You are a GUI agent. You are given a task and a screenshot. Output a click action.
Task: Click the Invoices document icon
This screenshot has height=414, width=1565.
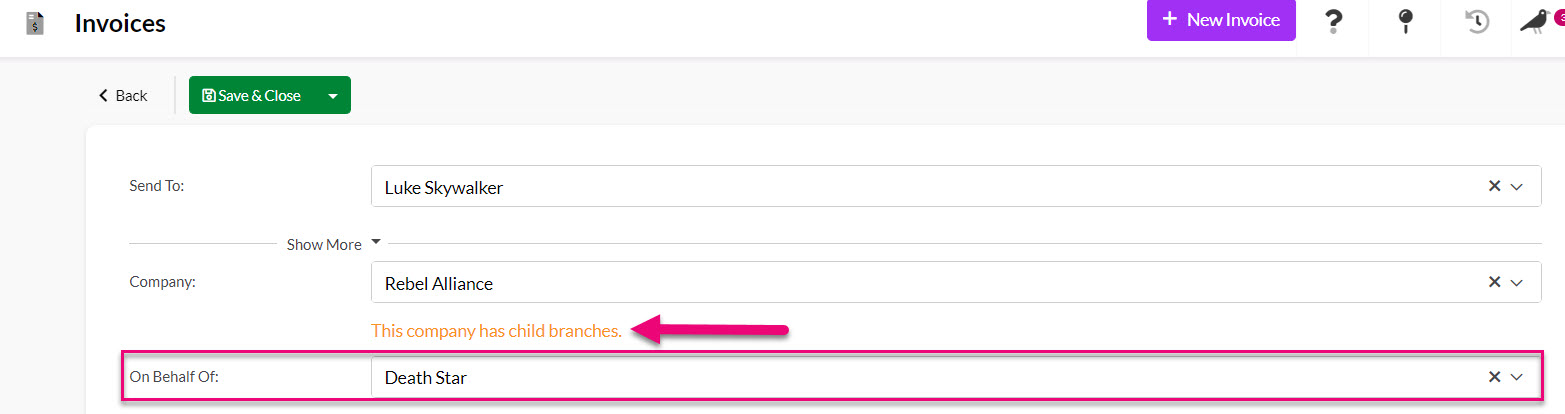[35, 23]
